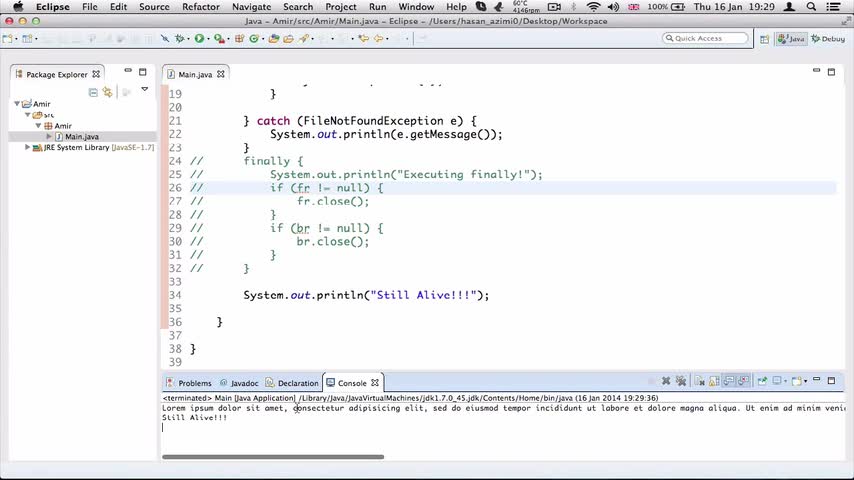
Task: Click the New Java Package icon
Action: click(239, 39)
